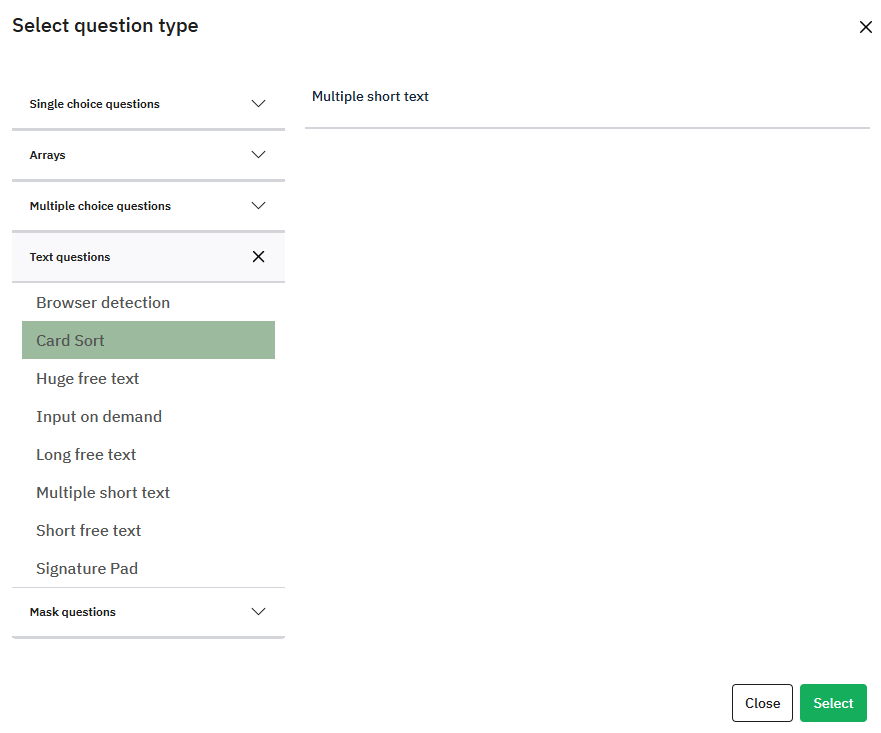The image size is (881, 733).
Task: Click the Close button
Action: pos(762,703)
